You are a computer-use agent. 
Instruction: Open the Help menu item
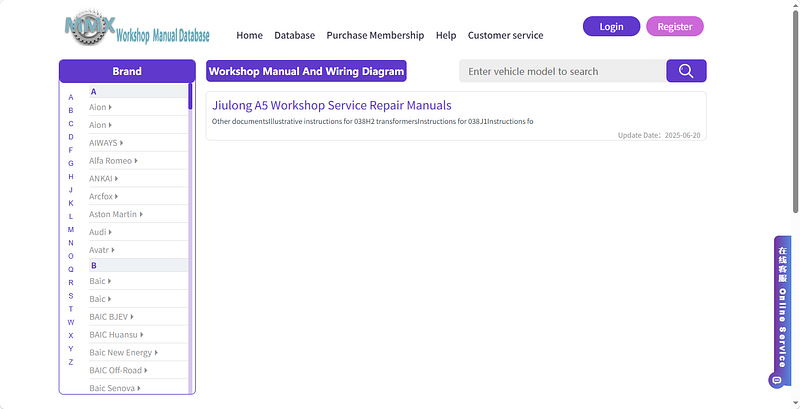(x=446, y=35)
